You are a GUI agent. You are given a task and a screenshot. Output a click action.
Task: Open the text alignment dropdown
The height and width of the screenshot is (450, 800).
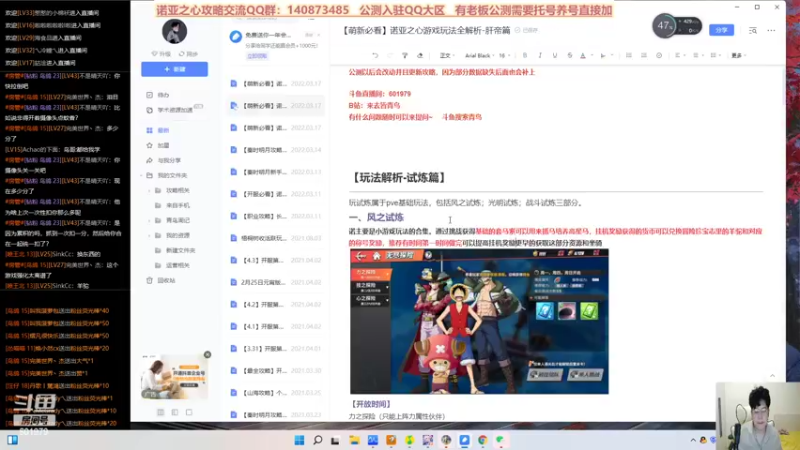pos(680,55)
